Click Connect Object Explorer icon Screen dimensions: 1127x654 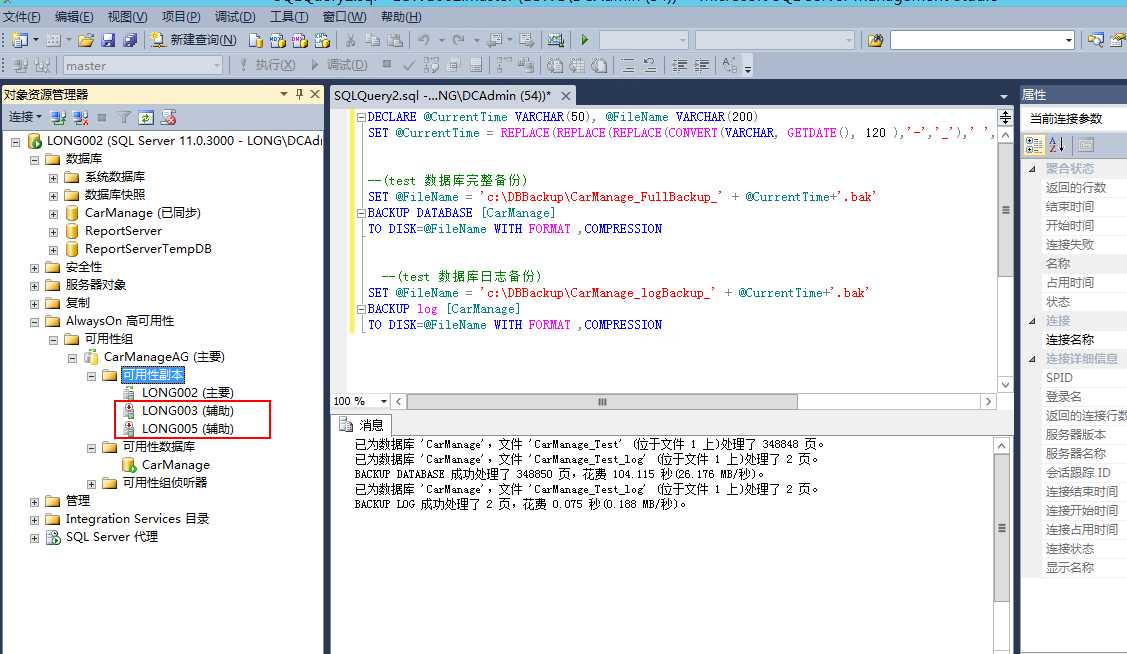58,117
